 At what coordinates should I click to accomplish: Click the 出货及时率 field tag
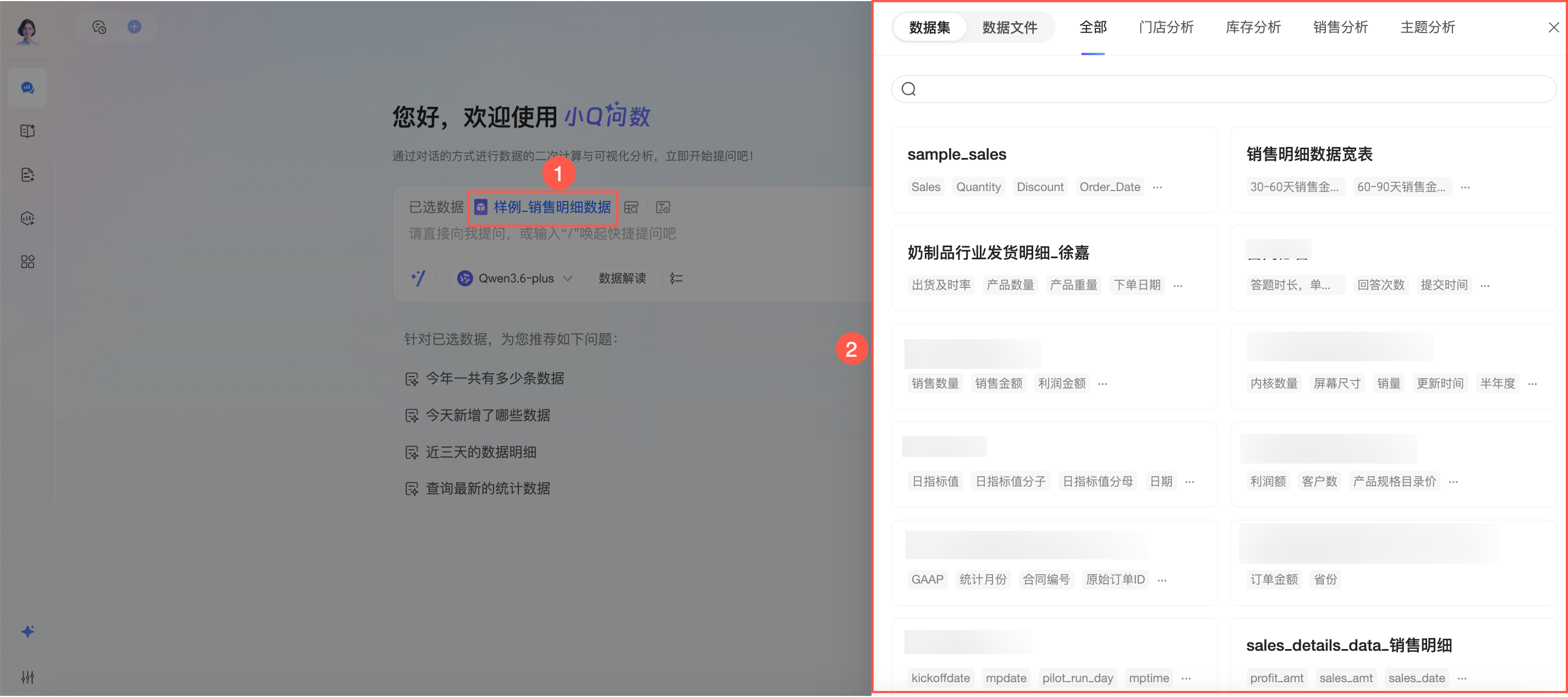pyautogui.click(x=941, y=286)
